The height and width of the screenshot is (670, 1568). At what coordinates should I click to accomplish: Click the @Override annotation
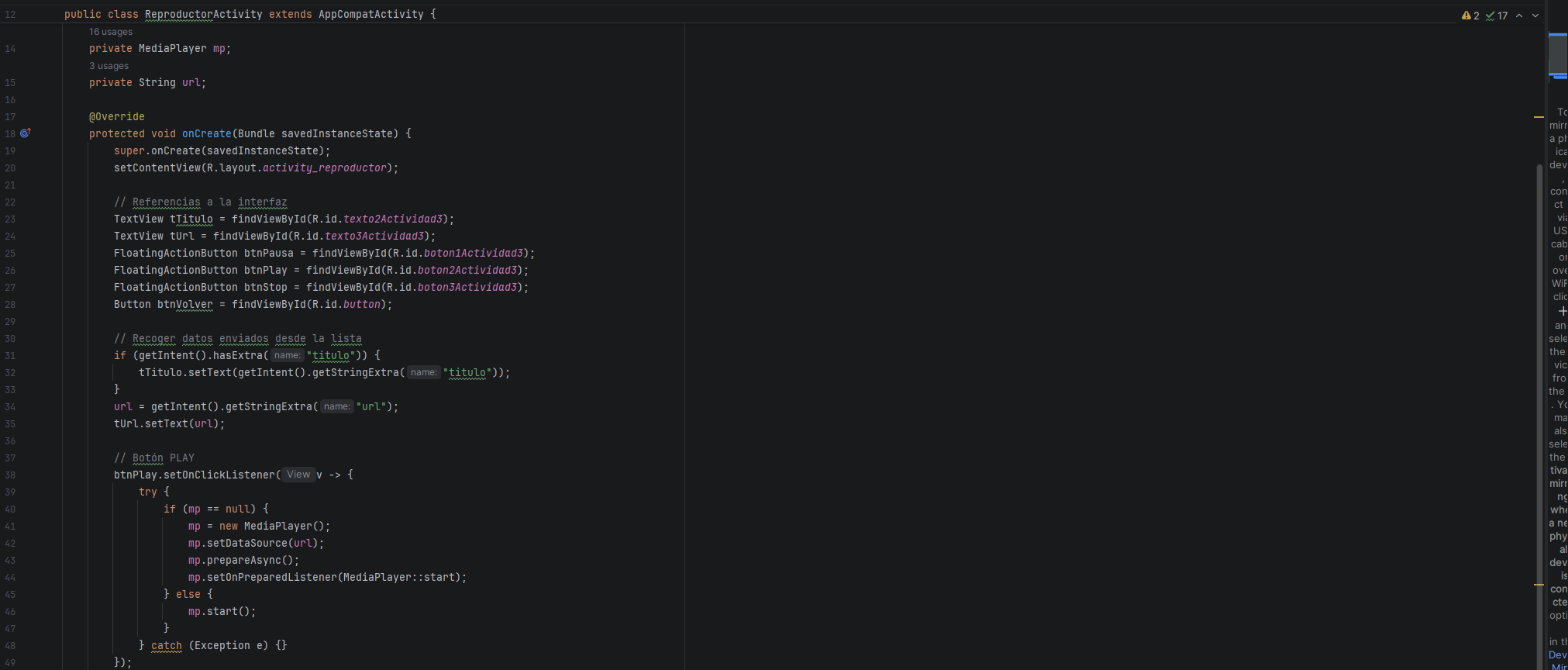pos(117,117)
